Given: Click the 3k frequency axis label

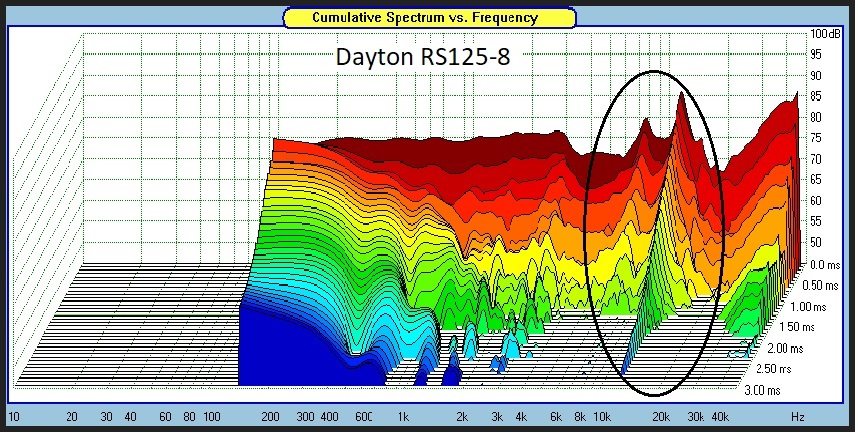Looking at the screenshot, I should [x=497, y=417].
